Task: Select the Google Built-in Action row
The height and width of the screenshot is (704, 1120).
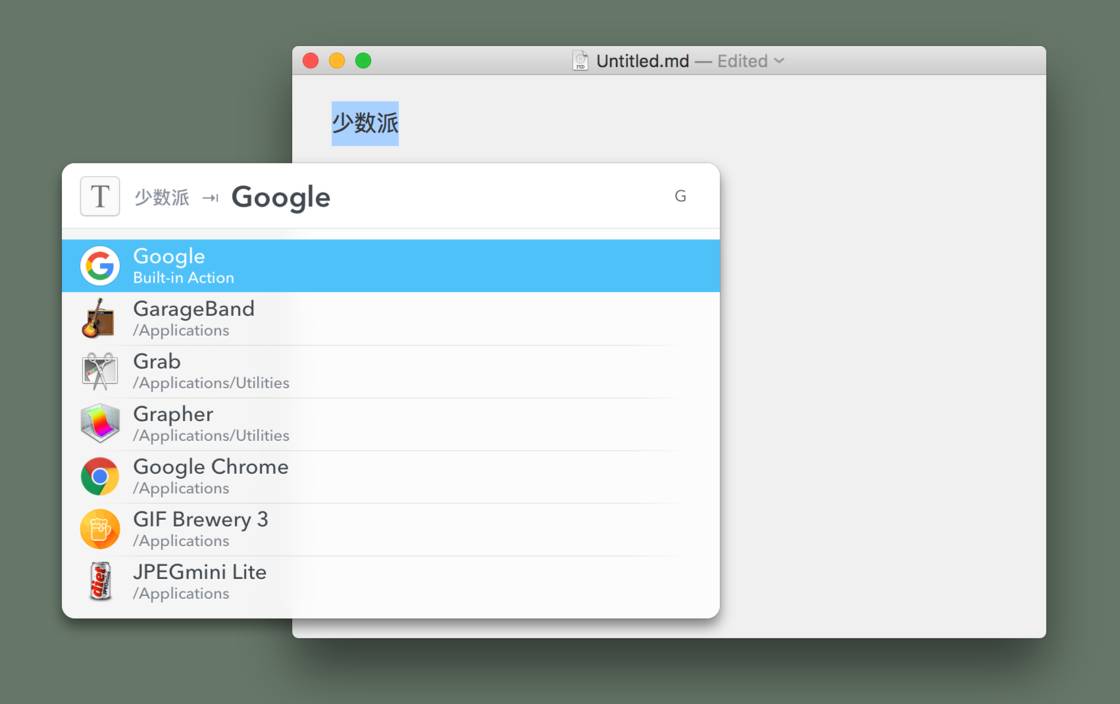Action: pyautogui.click(x=391, y=266)
